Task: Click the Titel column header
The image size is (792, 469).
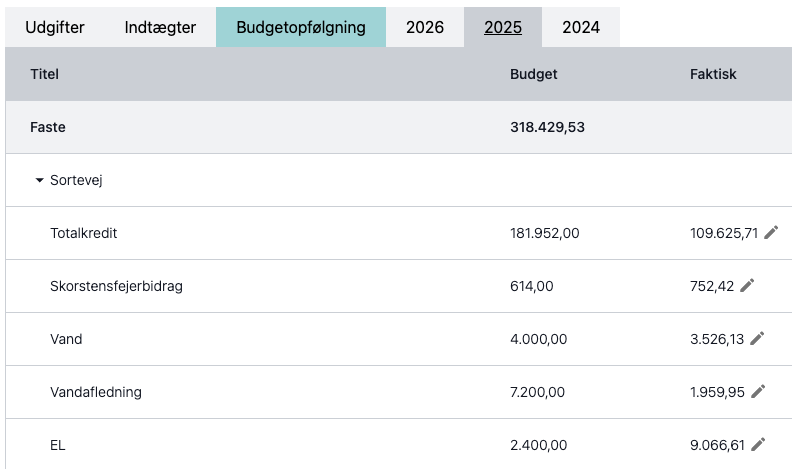Action: pos(44,74)
